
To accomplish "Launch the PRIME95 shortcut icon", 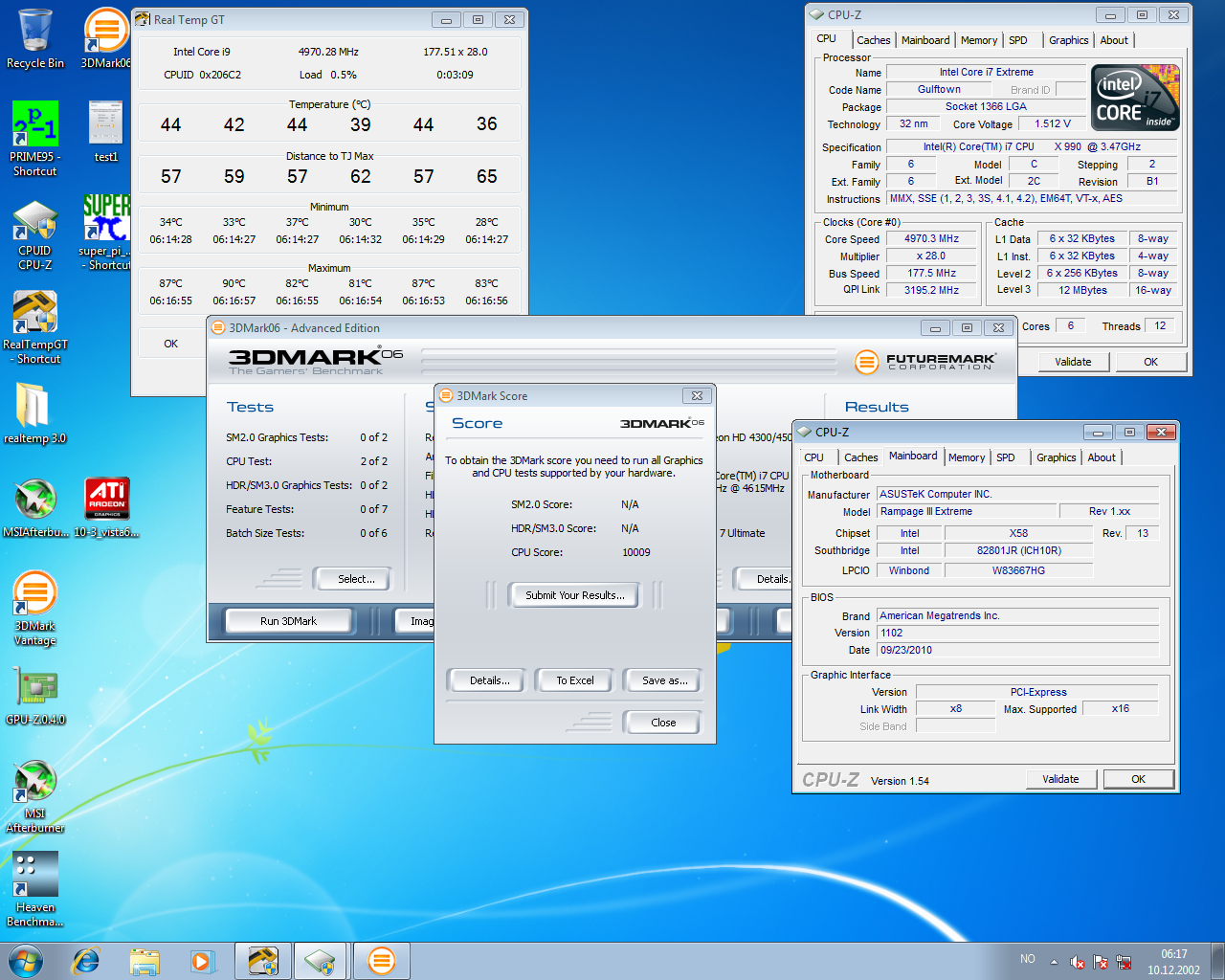I will pos(35,139).
